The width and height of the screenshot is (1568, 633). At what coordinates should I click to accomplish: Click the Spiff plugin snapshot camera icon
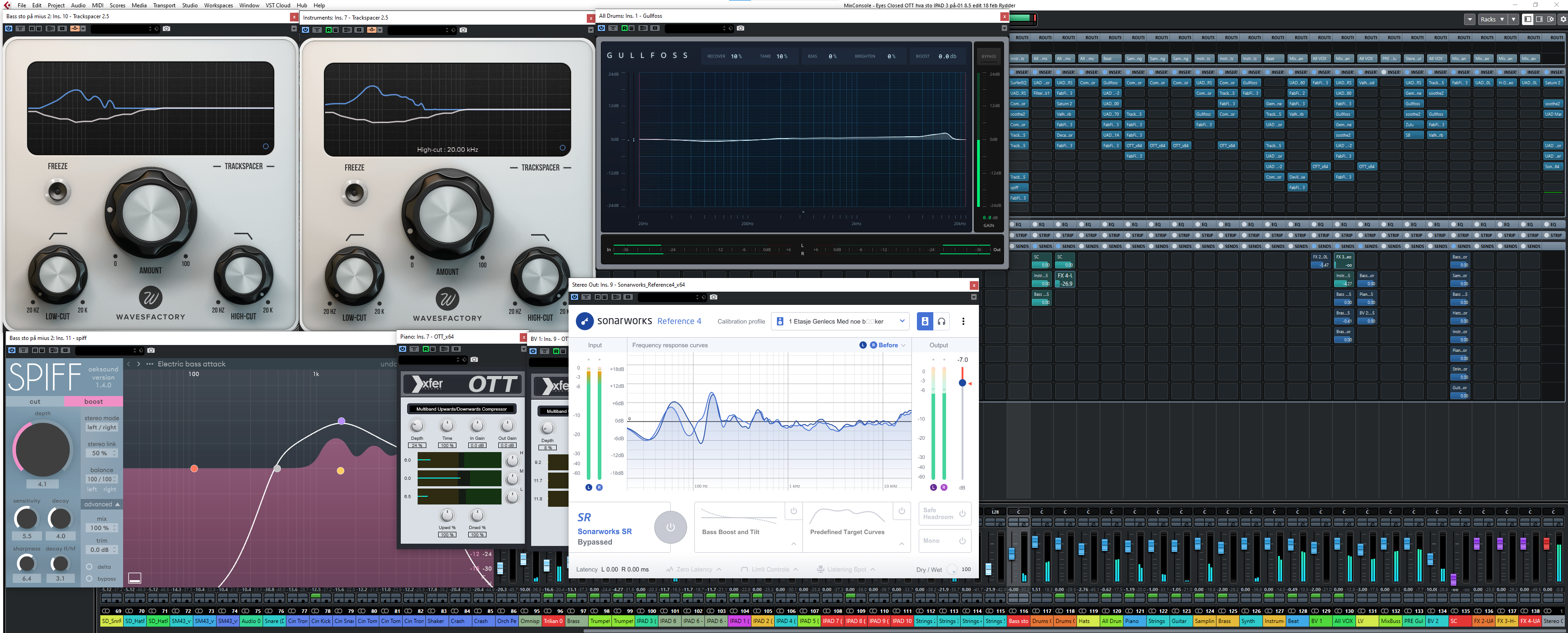(151, 350)
